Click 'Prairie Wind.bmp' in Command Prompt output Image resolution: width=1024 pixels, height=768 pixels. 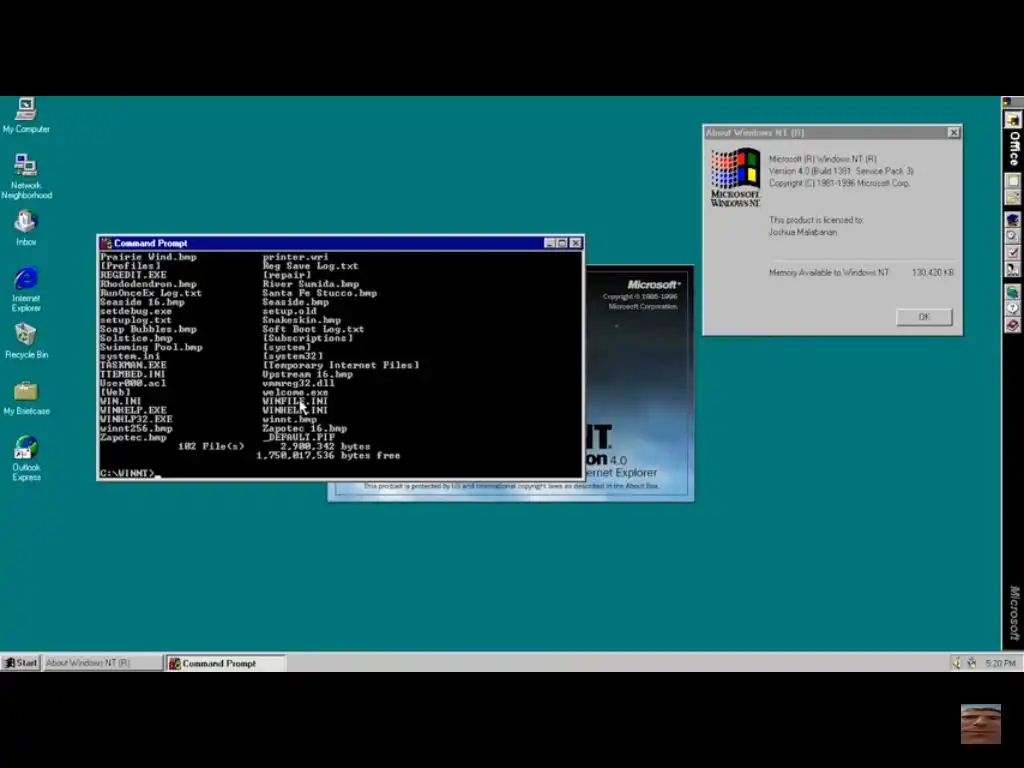pyautogui.click(x=148, y=257)
